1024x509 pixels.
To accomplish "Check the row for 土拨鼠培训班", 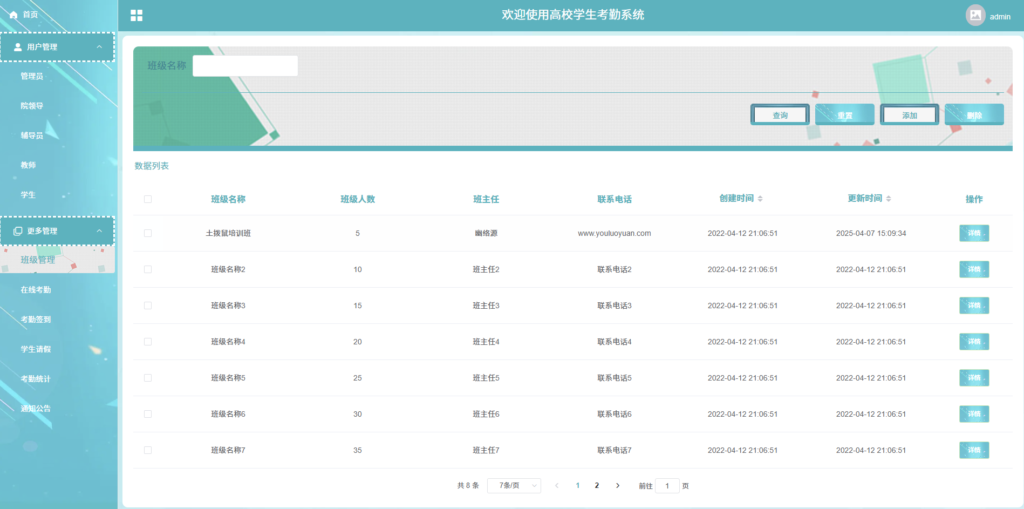I will click(148, 233).
